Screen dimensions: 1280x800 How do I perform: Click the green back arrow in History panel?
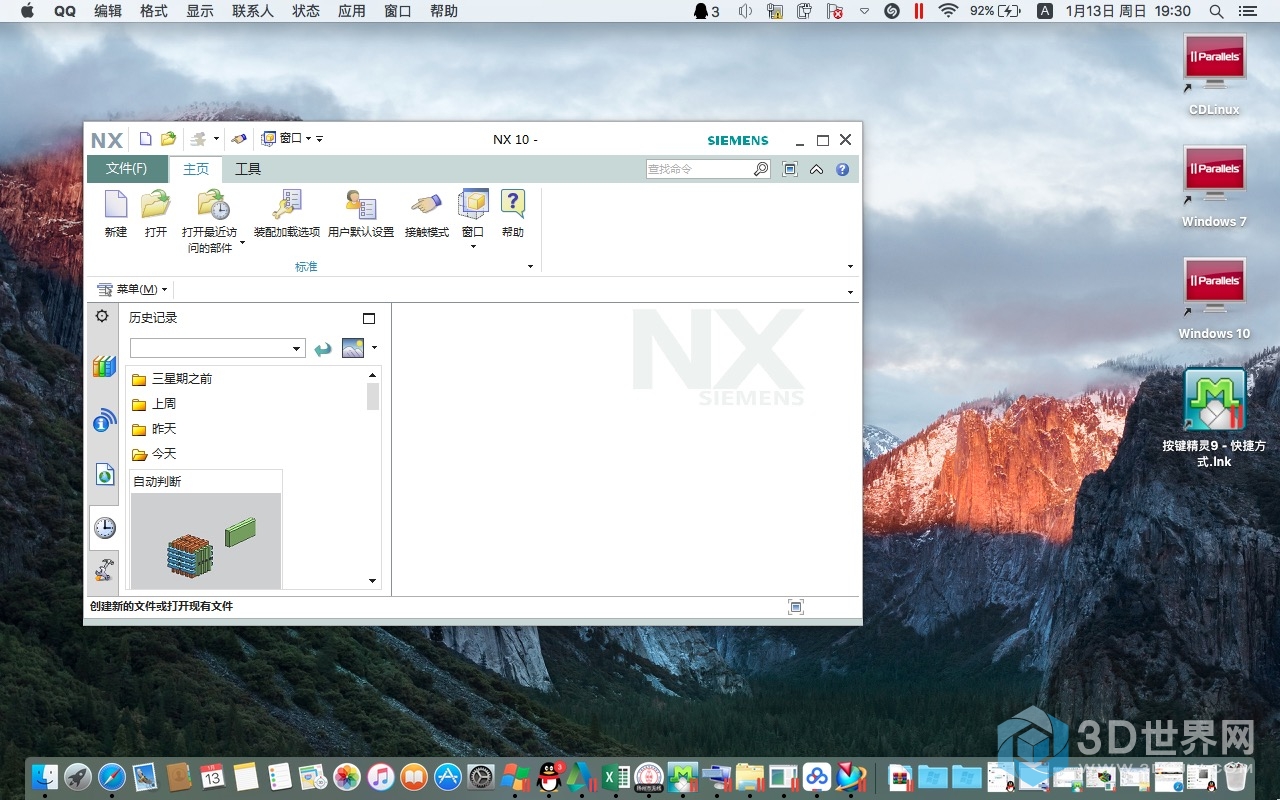(323, 349)
